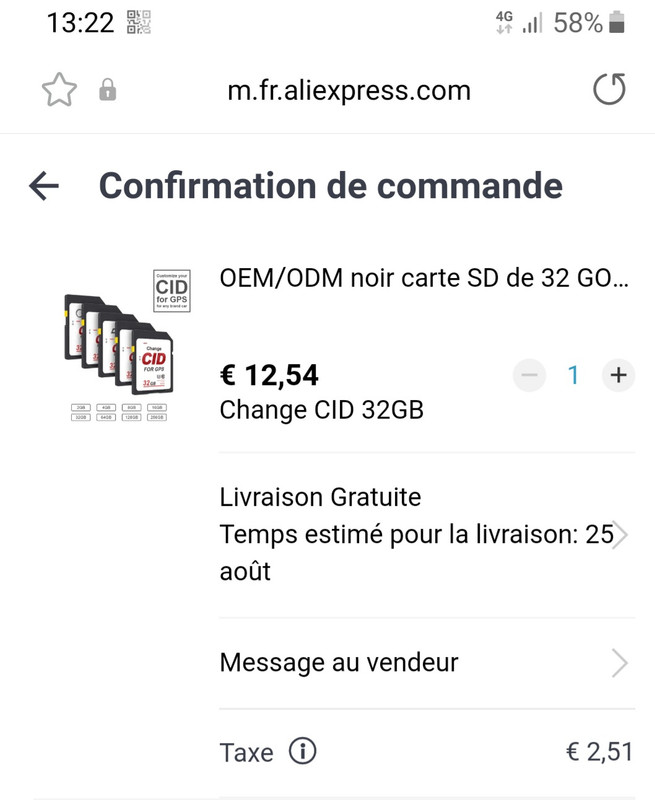This screenshot has height=800, width=655.
Task: Tap the 4G signal indicator
Action: click(504, 22)
